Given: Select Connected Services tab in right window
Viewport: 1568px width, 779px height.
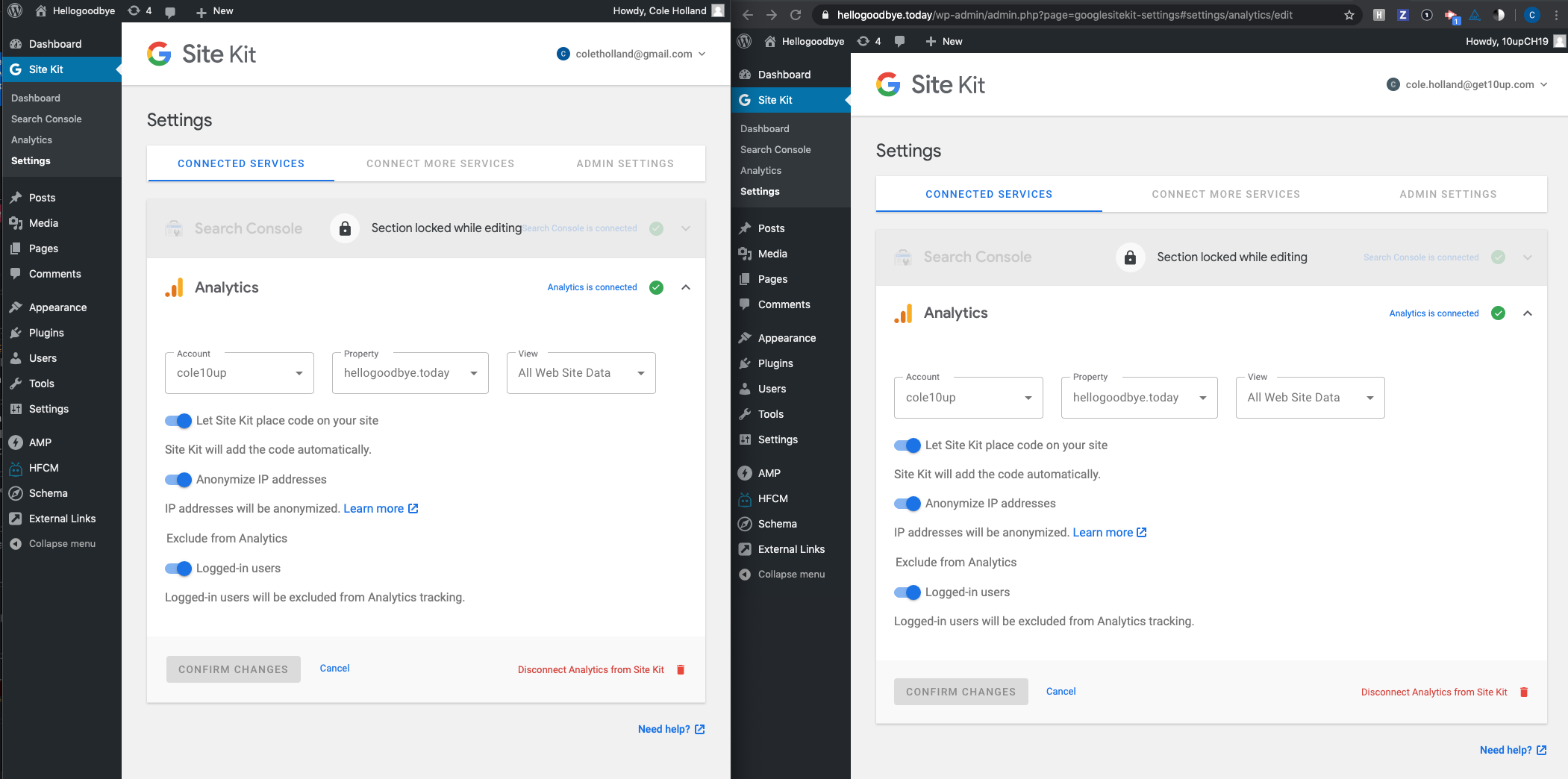Looking at the screenshot, I should point(989,194).
